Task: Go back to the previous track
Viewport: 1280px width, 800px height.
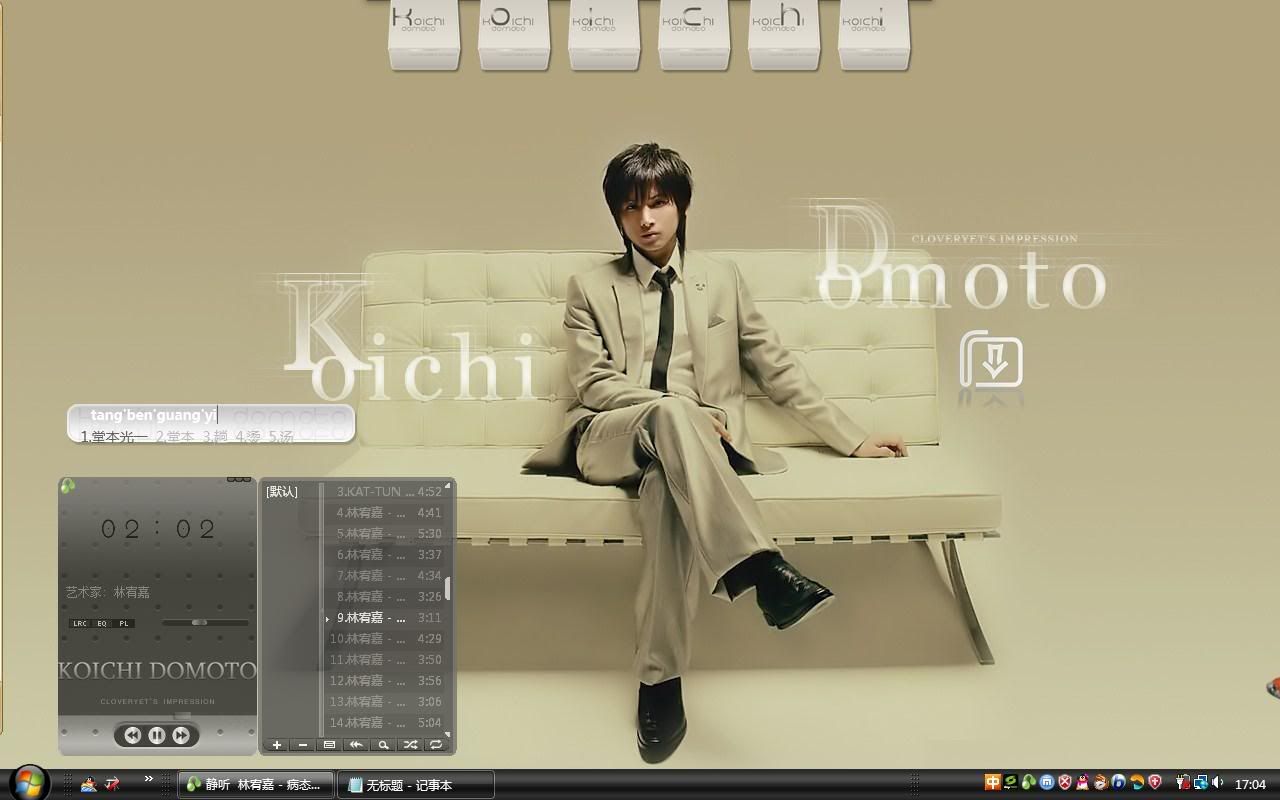Action: (132, 735)
